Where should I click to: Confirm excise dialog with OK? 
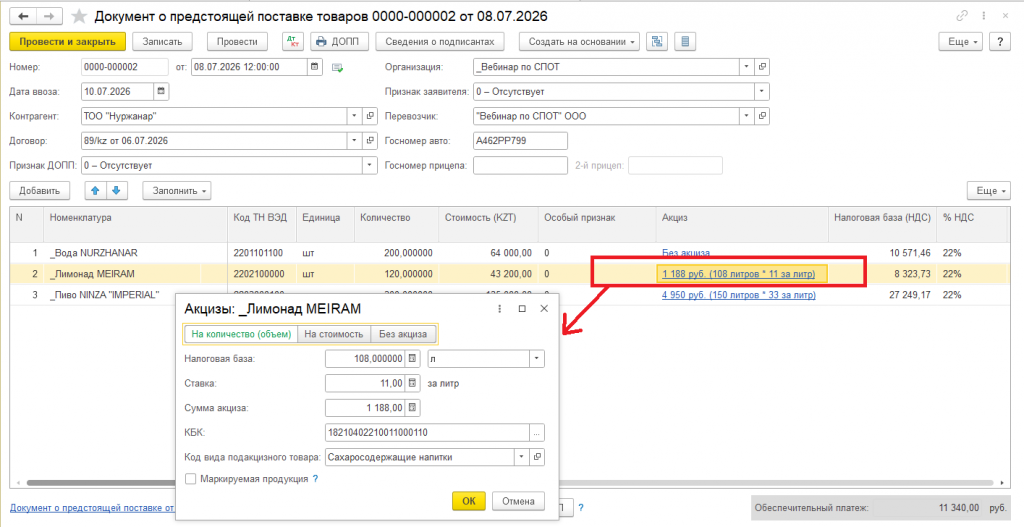point(469,501)
